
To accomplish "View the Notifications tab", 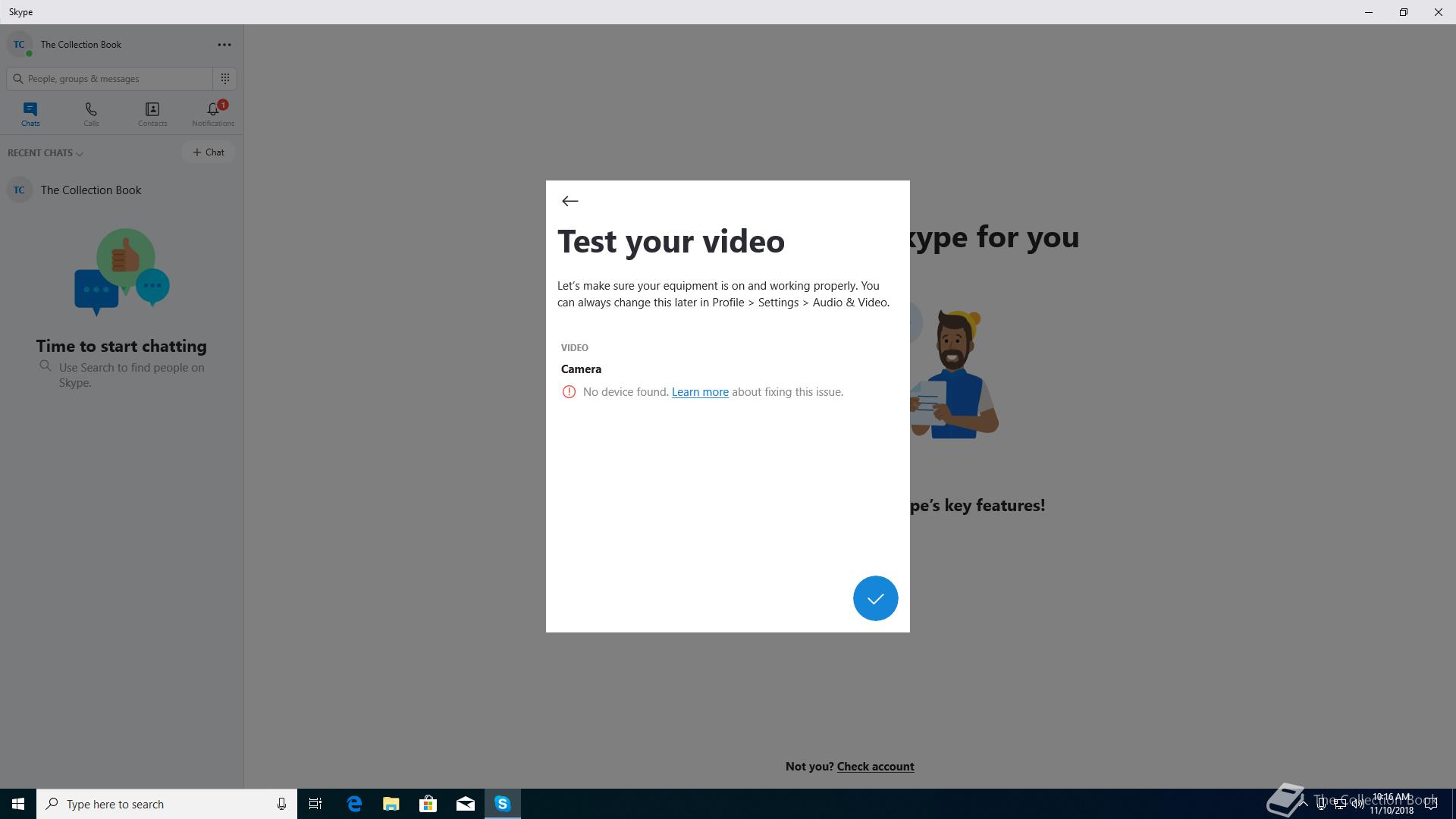I will [x=213, y=115].
